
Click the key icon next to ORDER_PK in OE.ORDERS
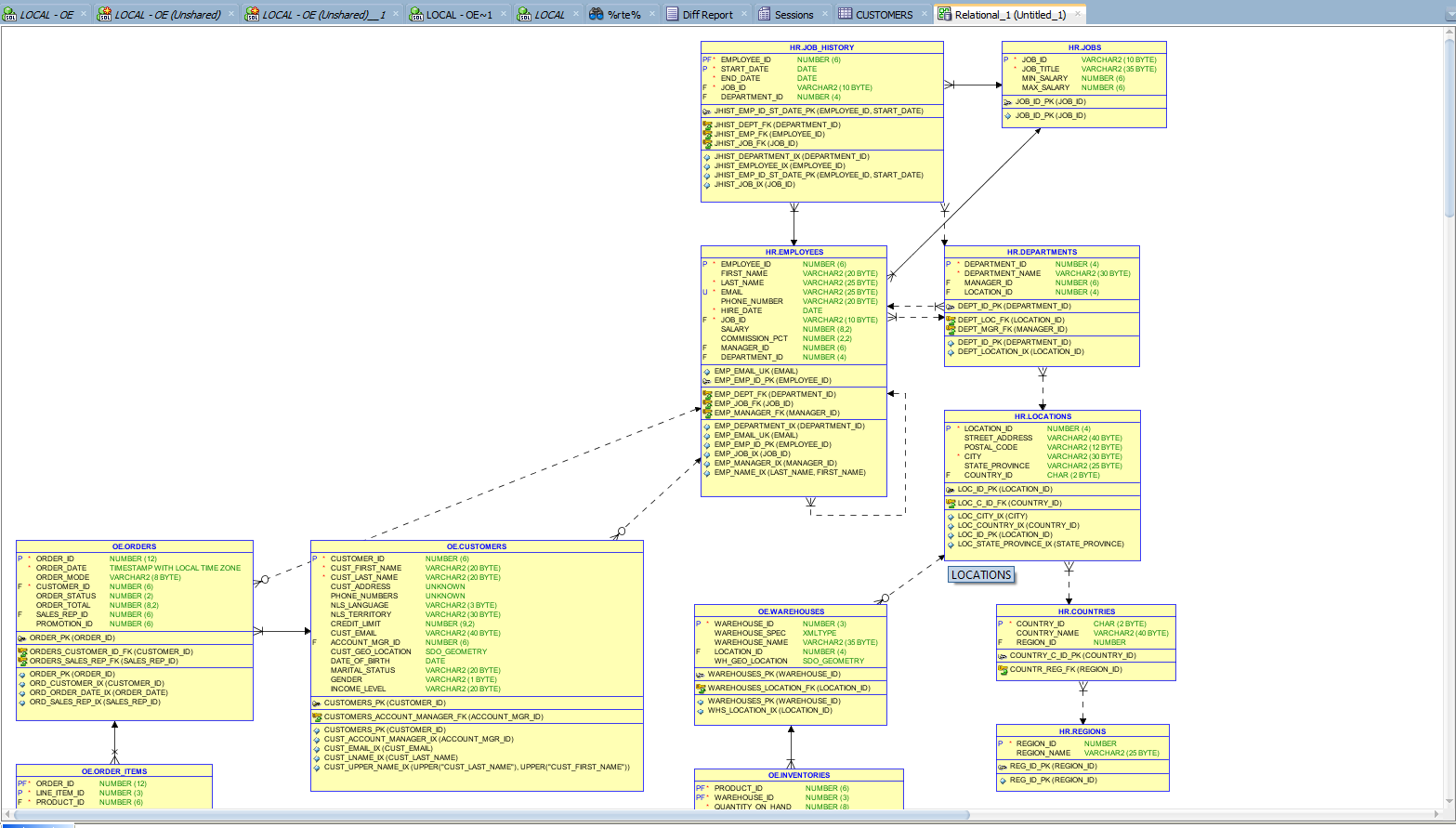point(22,638)
